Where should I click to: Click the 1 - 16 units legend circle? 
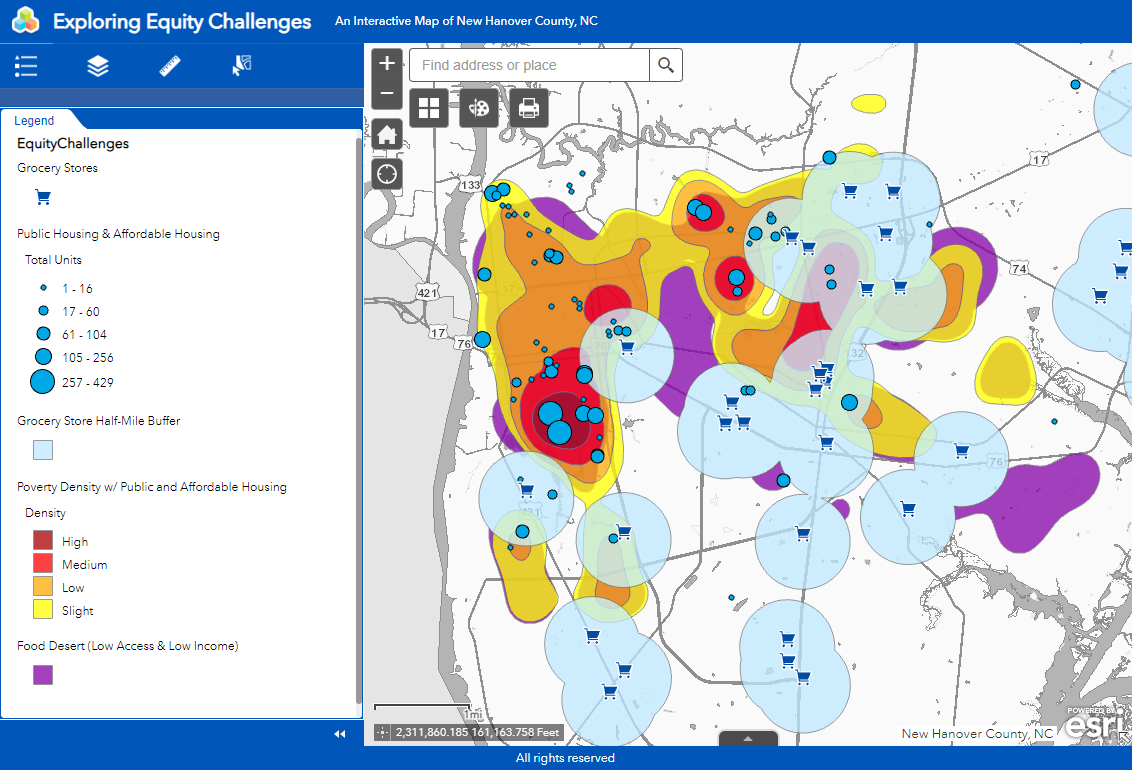click(x=43, y=287)
